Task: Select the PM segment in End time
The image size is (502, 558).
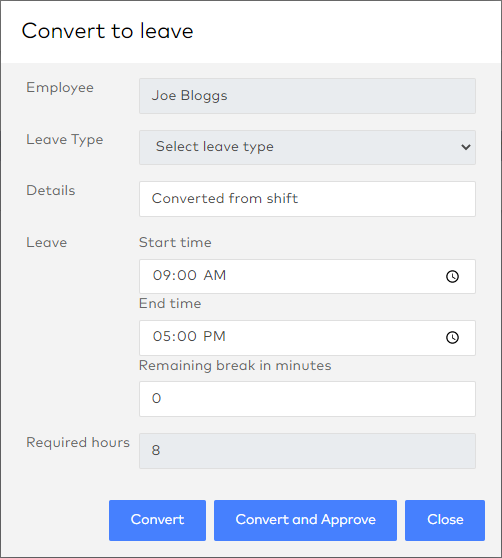Action: point(214,336)
